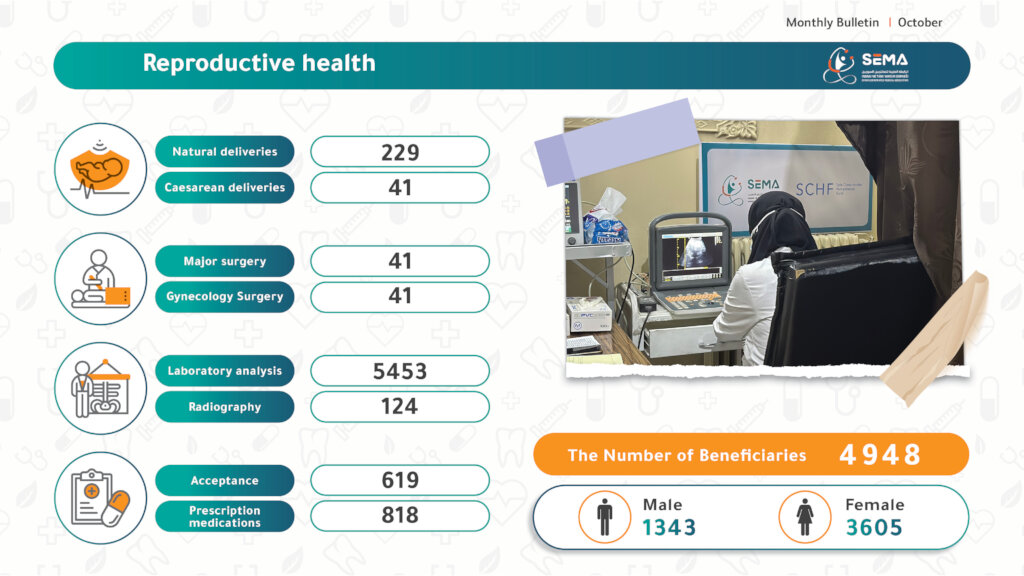Click the fetal ultrasound deliveries icon
The image size is (1024, 576).
(100, 169)
